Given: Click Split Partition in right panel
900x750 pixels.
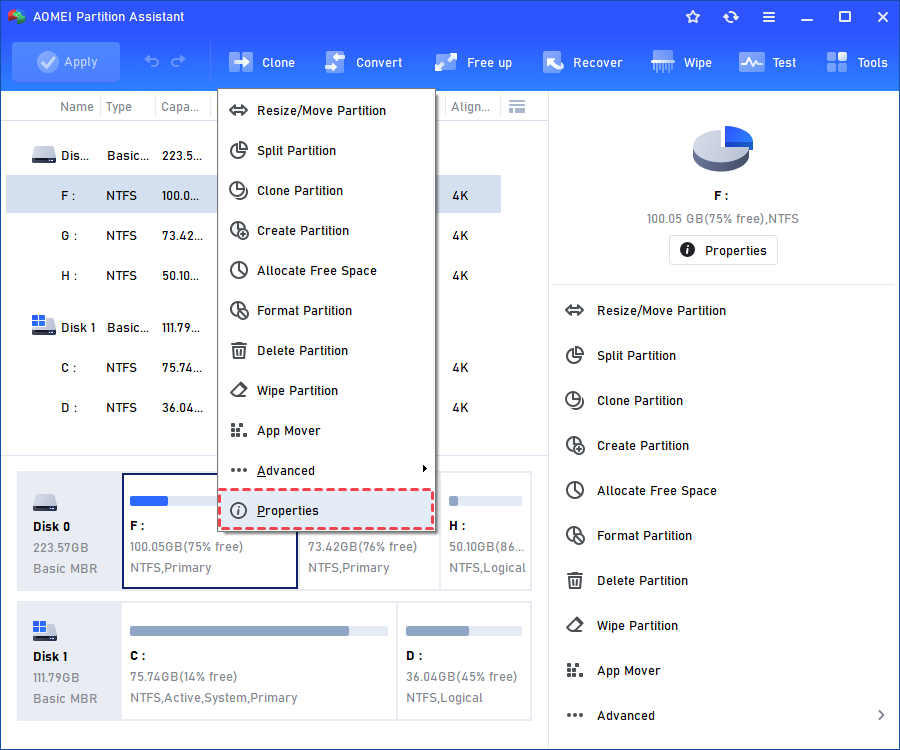Looking at the screenshot, I should click(621, 356).
